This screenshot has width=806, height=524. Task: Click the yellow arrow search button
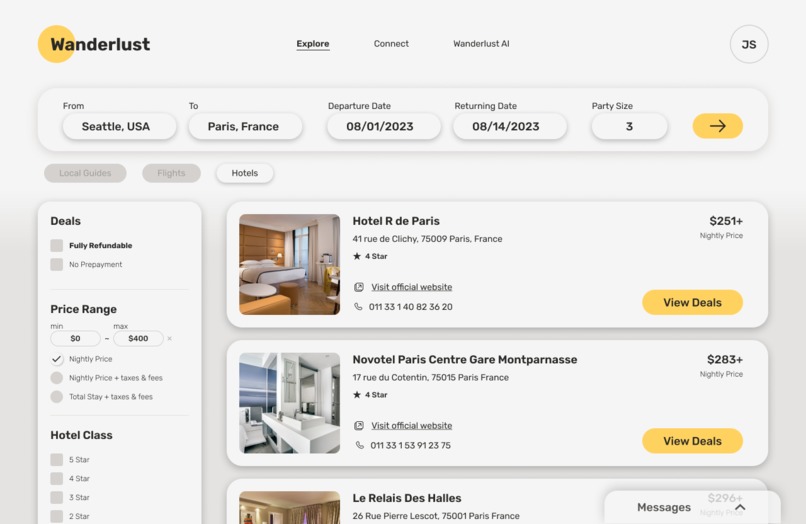(718, 126)
